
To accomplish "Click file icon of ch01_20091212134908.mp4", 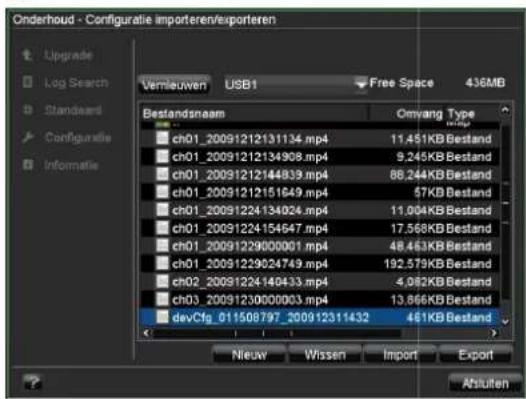I will click(x=162, y=156).
